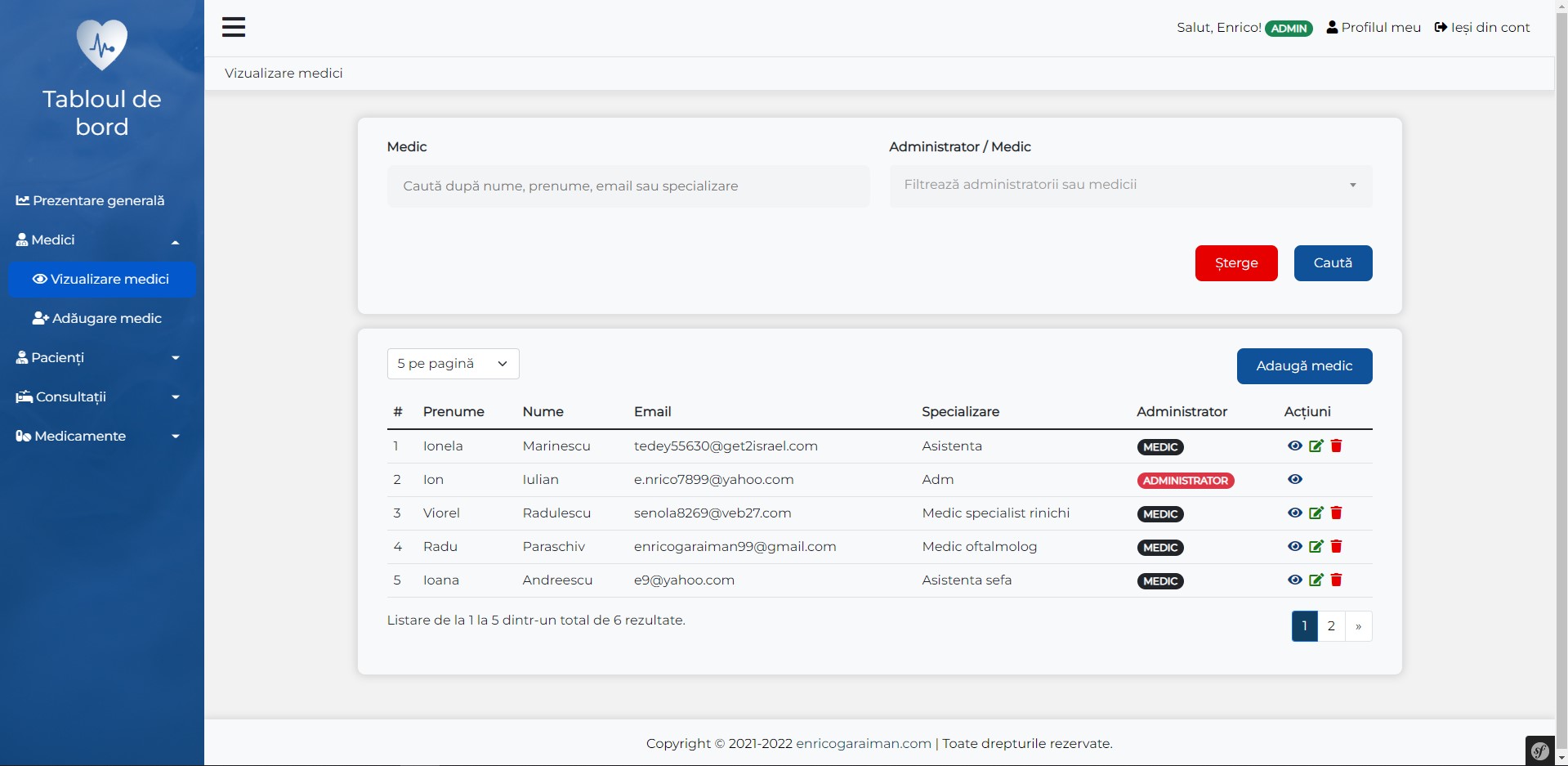Image resolution: width=1568 pixels, height=766 pixels.
Task: Click the browser extension icon bottom right
Action: [x=1539, y=750]
